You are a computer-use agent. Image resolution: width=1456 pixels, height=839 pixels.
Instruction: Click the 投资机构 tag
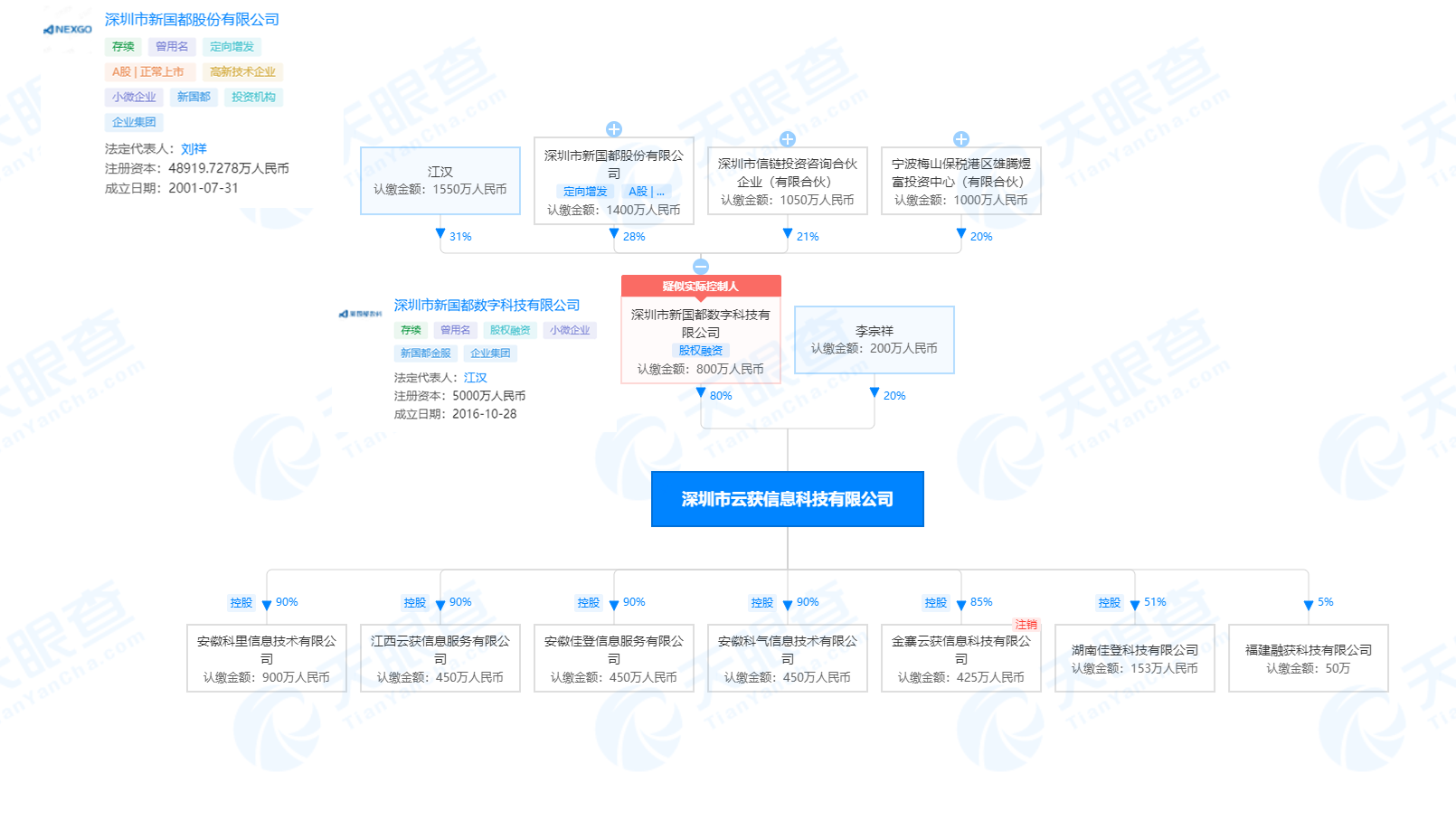coord(253,98)
